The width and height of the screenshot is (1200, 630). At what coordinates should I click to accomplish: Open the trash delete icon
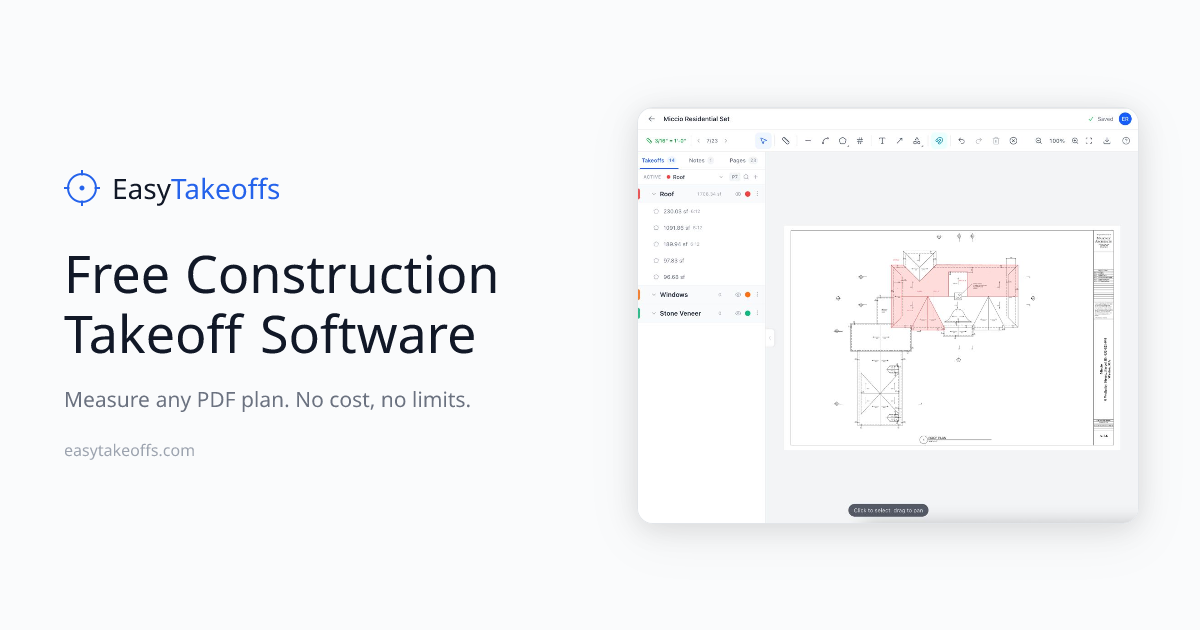click(x=996, y=140)
